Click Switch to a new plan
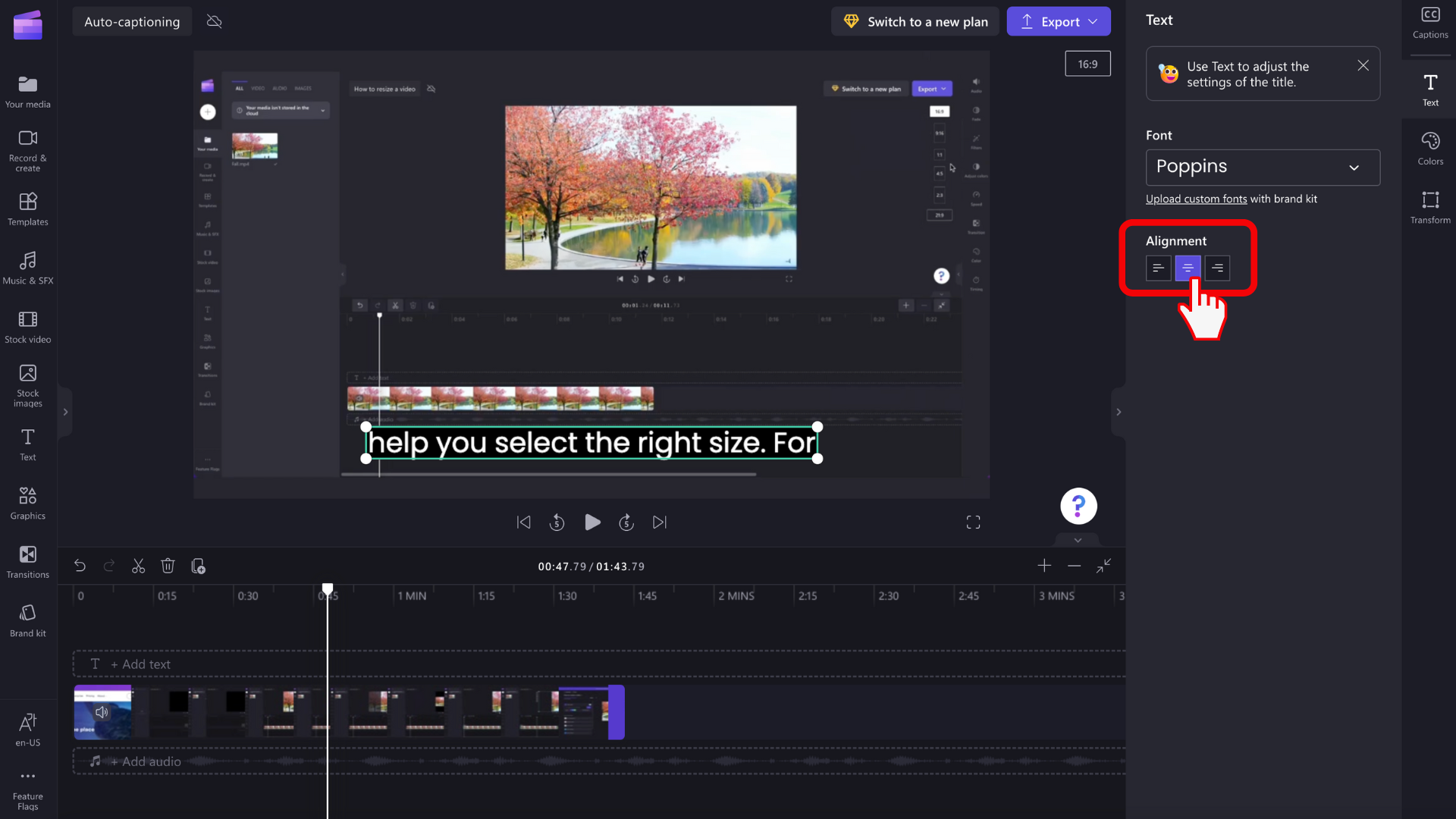1456x819 pixels. point(915,22)
